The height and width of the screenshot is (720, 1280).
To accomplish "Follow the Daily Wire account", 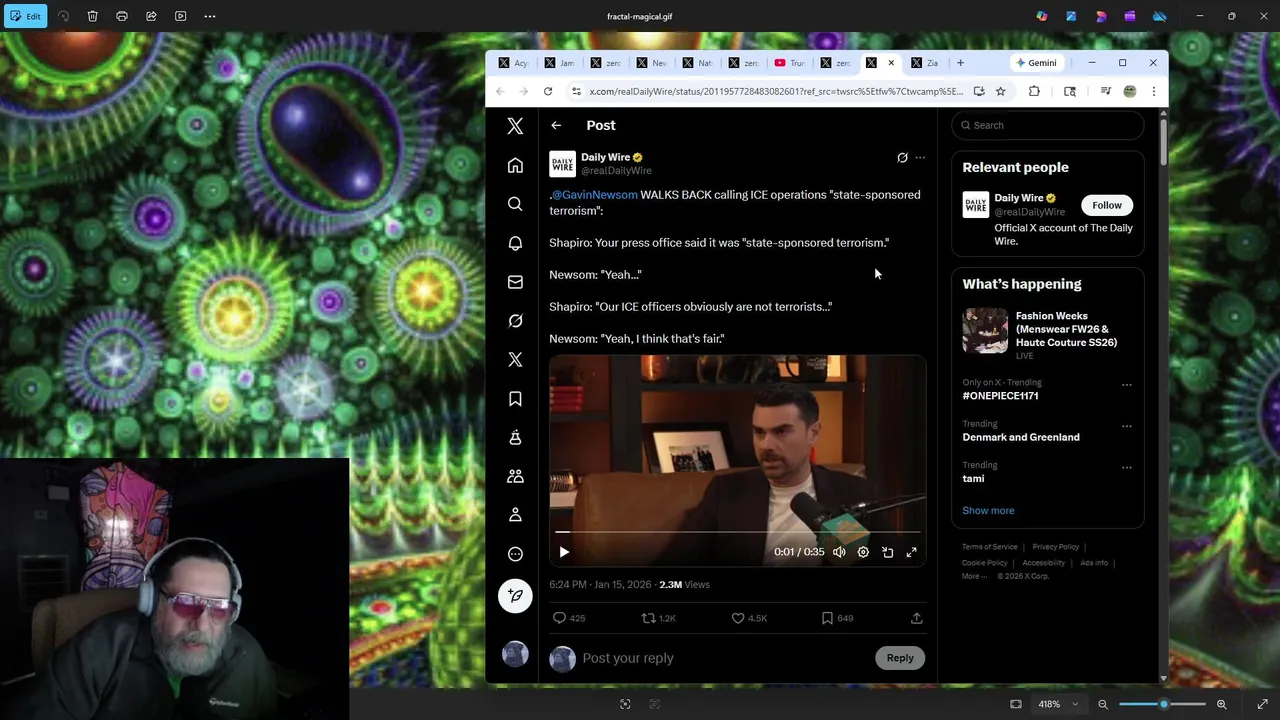I will [x=1107, y=205].
